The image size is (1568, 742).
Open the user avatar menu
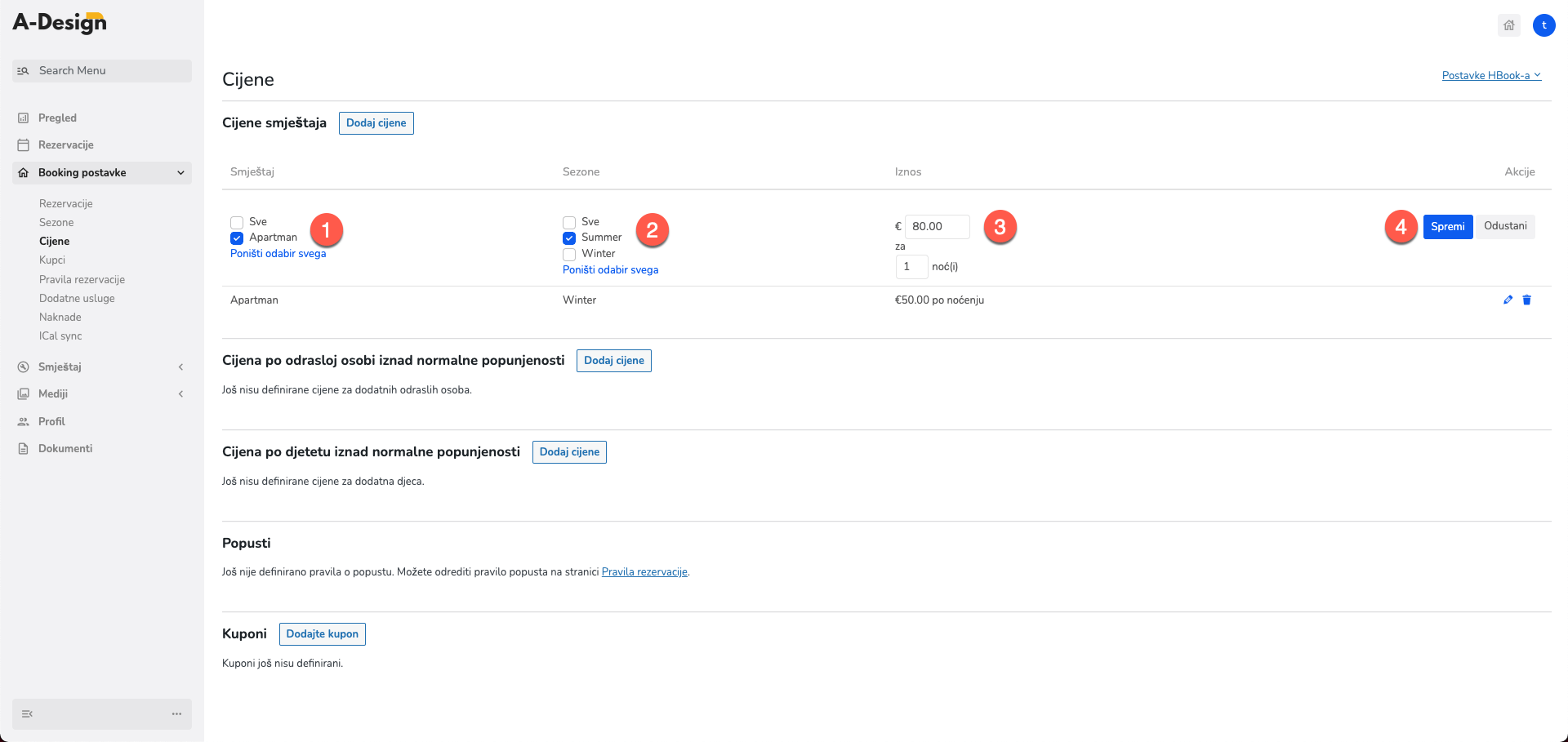(1543, 25)
